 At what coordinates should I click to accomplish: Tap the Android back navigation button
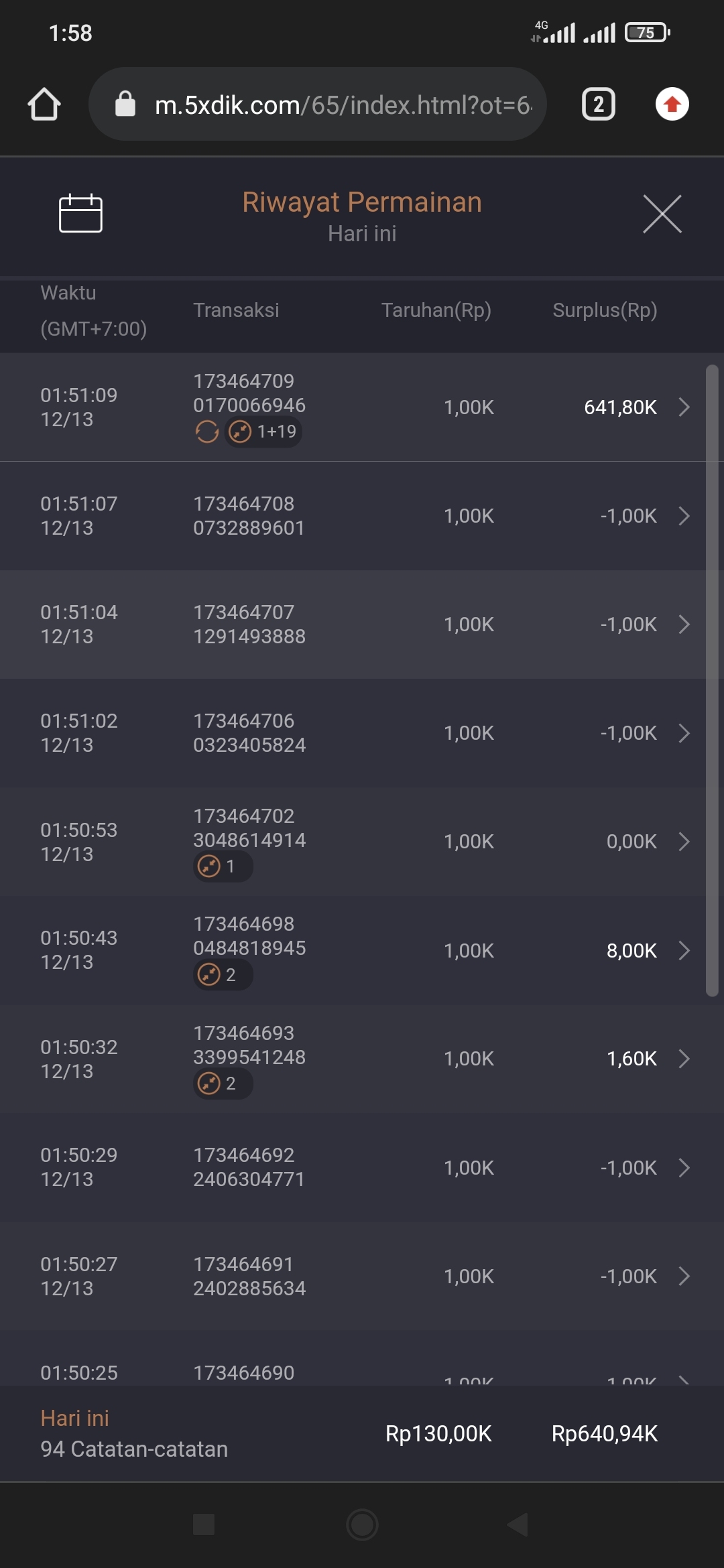[x=518, y=1524]
